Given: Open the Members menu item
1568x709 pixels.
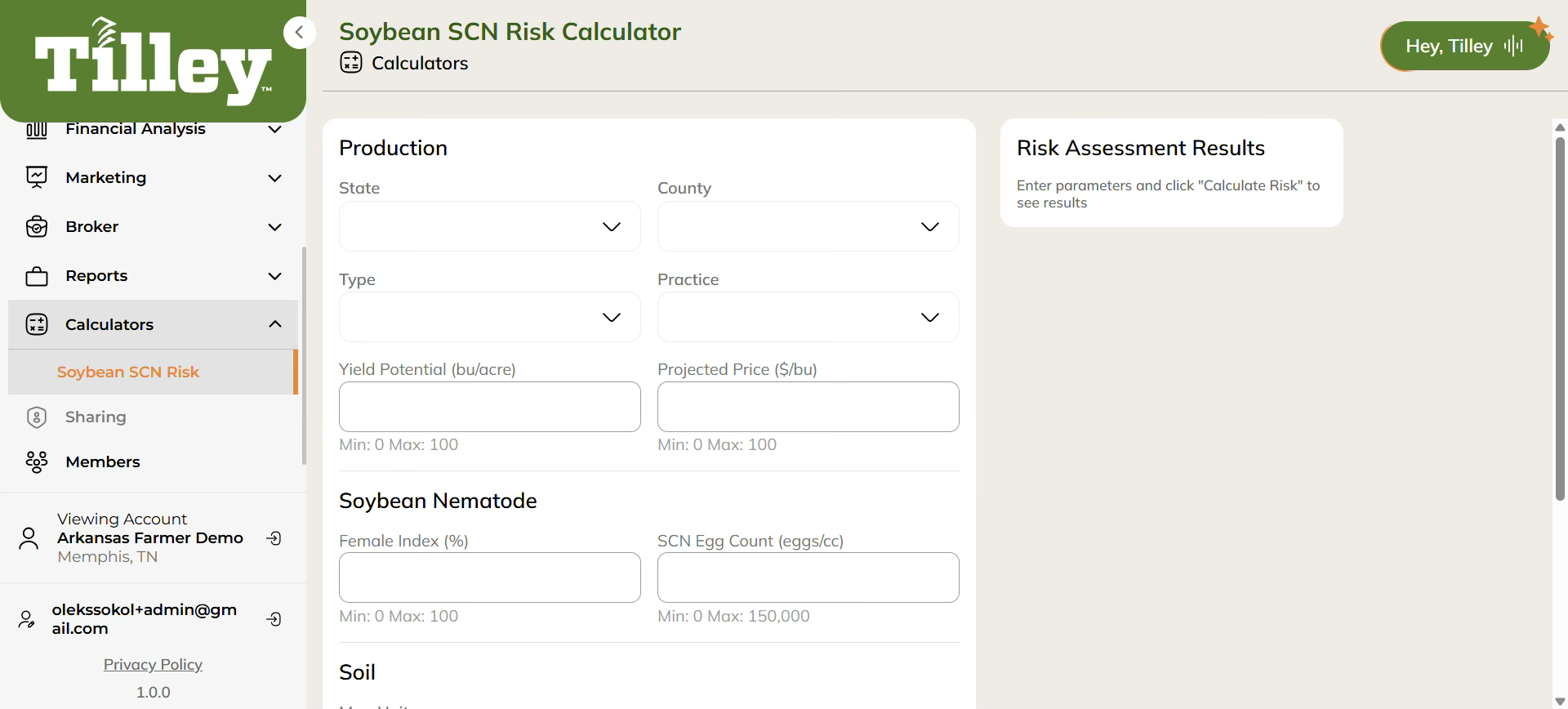Looking at the screenshot, I should (153, 462).
